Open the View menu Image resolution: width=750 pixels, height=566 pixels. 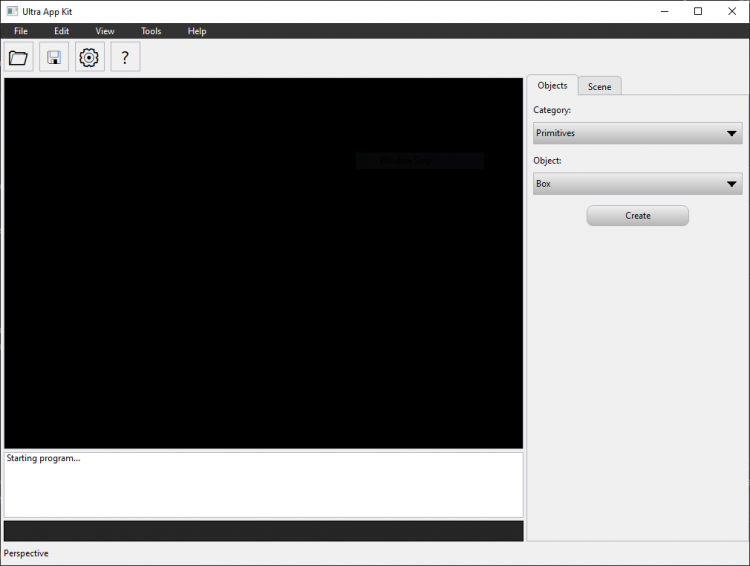(105, 31)
